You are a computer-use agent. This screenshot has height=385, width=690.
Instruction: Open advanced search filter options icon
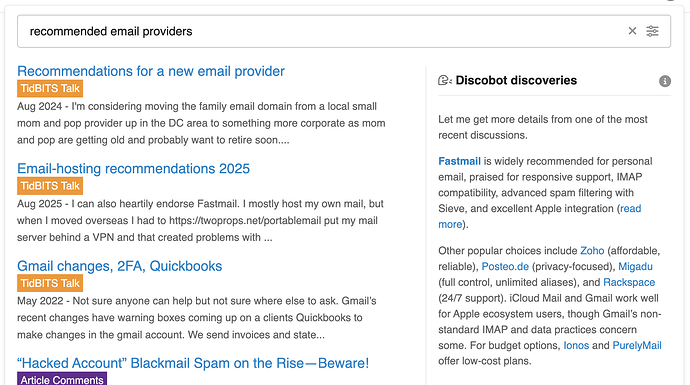click(x=652, y=31)
